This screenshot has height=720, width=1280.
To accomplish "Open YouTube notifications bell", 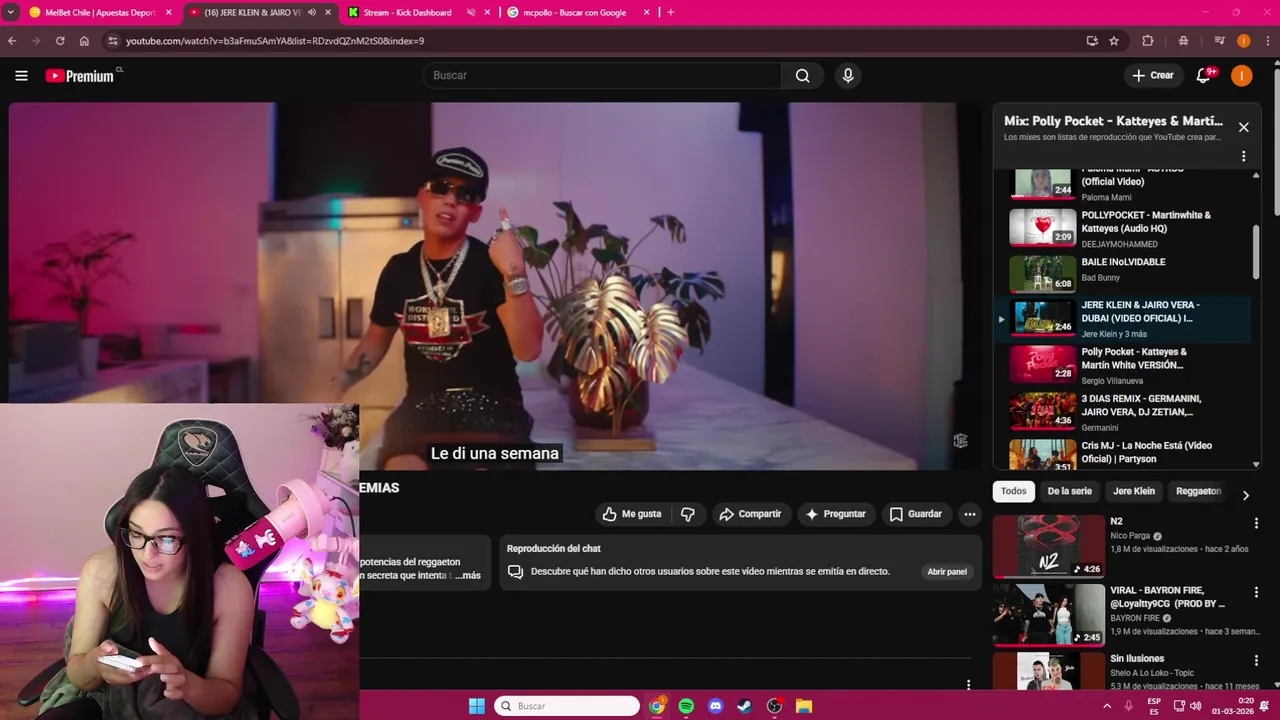I will click(1204, 76).
